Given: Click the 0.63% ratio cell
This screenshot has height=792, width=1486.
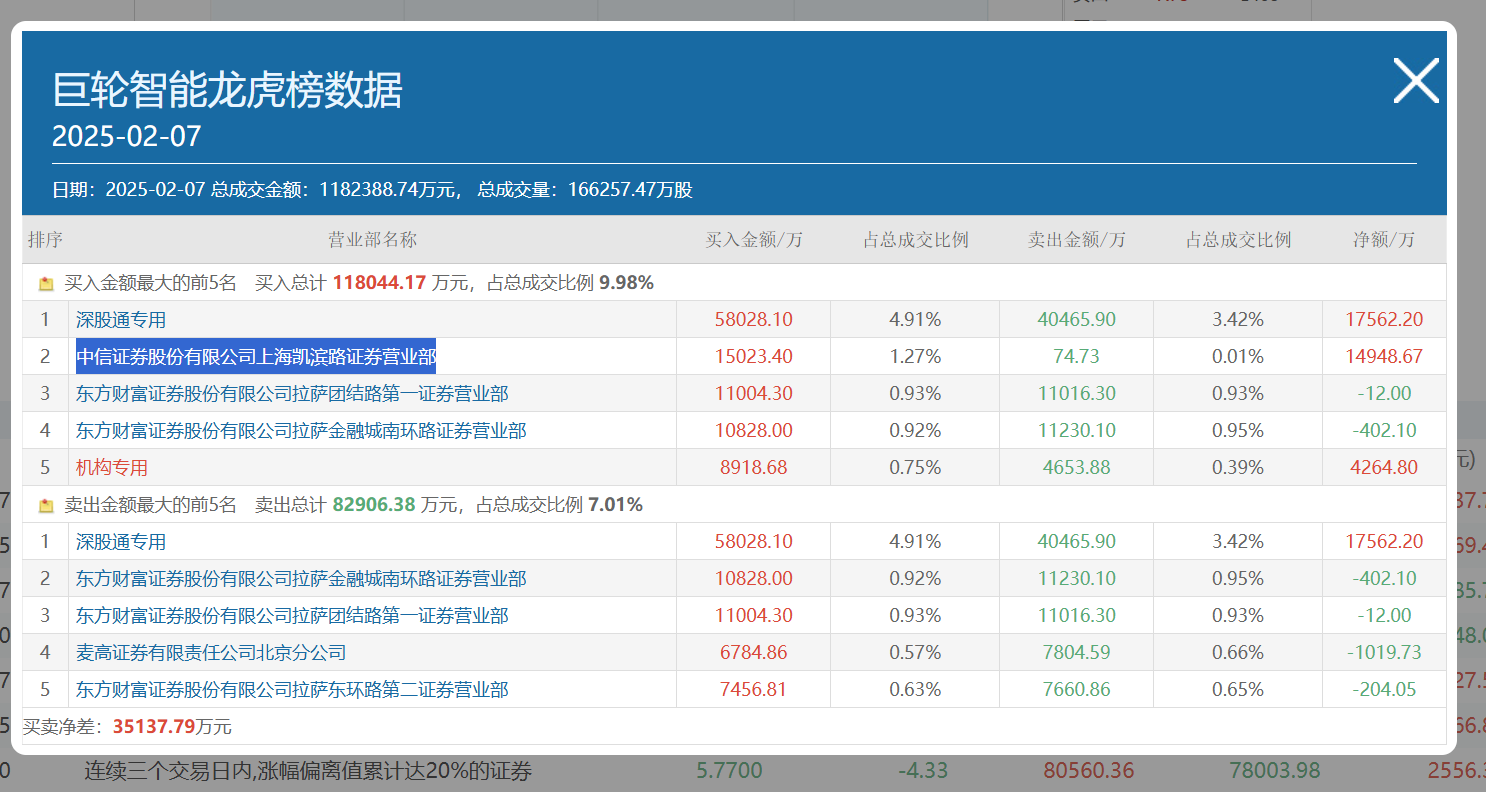Looking at the screenshot, I should point(915,690).
